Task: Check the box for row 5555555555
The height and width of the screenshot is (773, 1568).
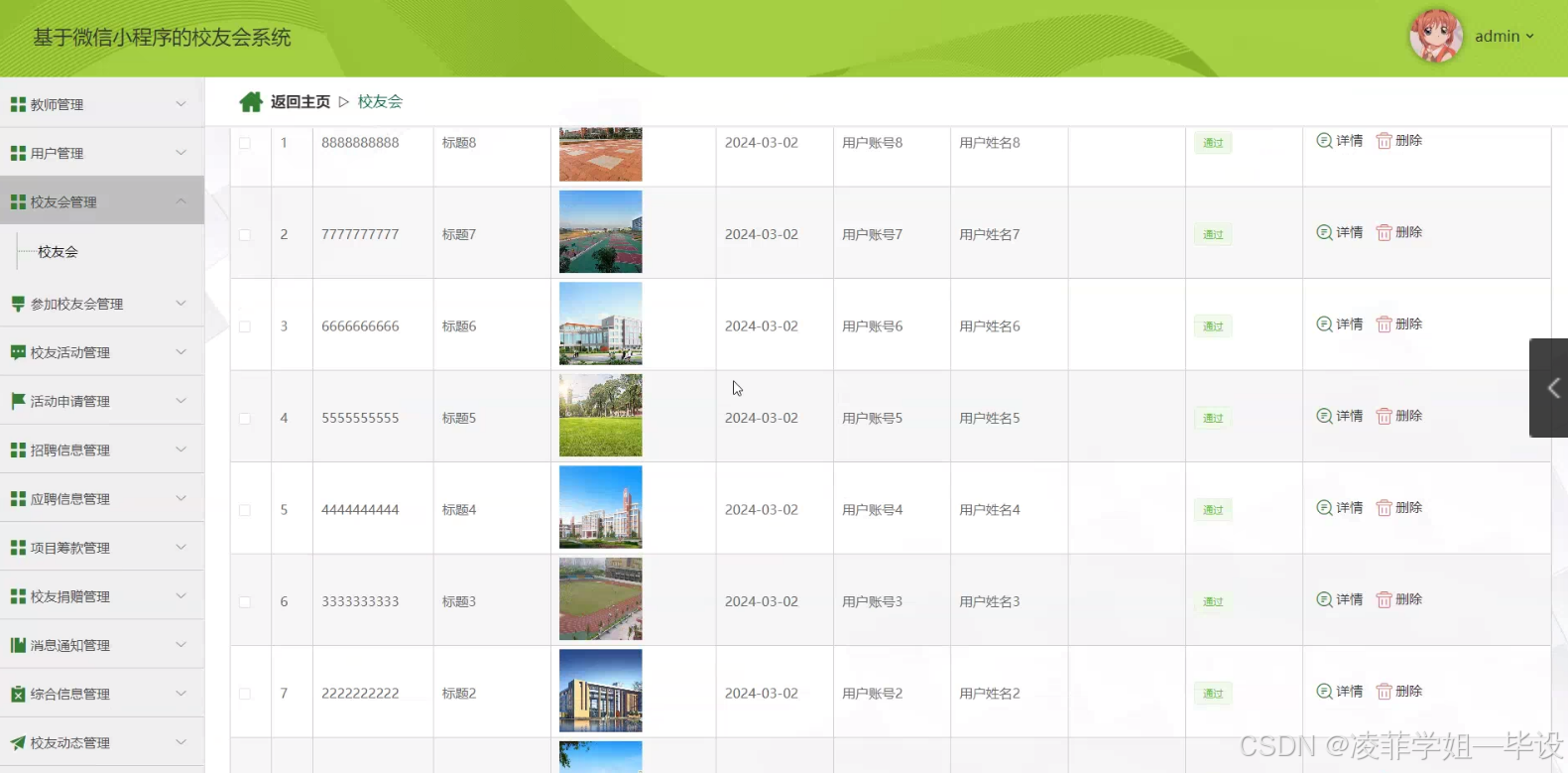Action: pyautogui.click(x=245, y=419)
